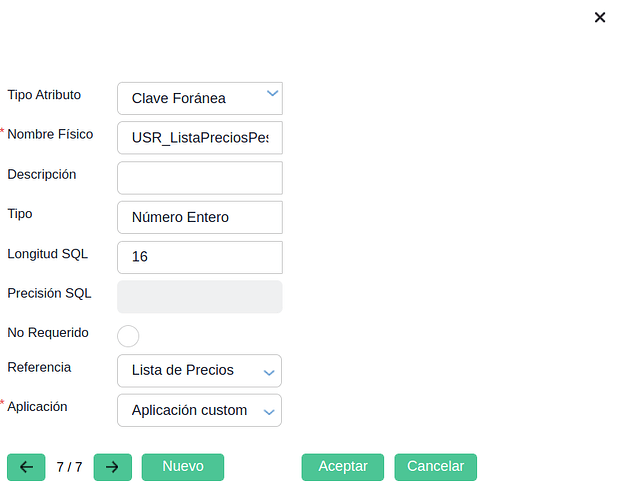This screenshot has width=619, height=500.
Task: Toggle the No Requerido checkbox
Action: [x=128, y=336]
